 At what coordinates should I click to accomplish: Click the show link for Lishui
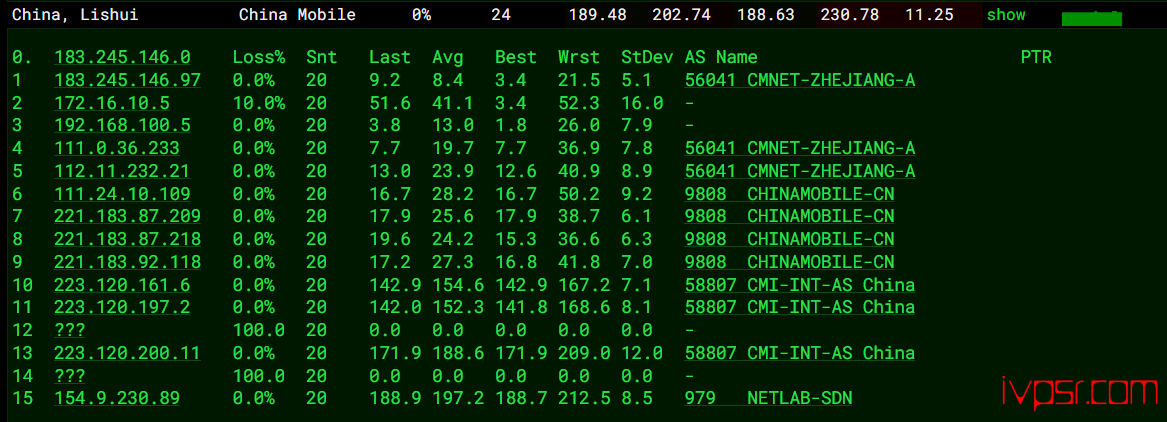1005,15
